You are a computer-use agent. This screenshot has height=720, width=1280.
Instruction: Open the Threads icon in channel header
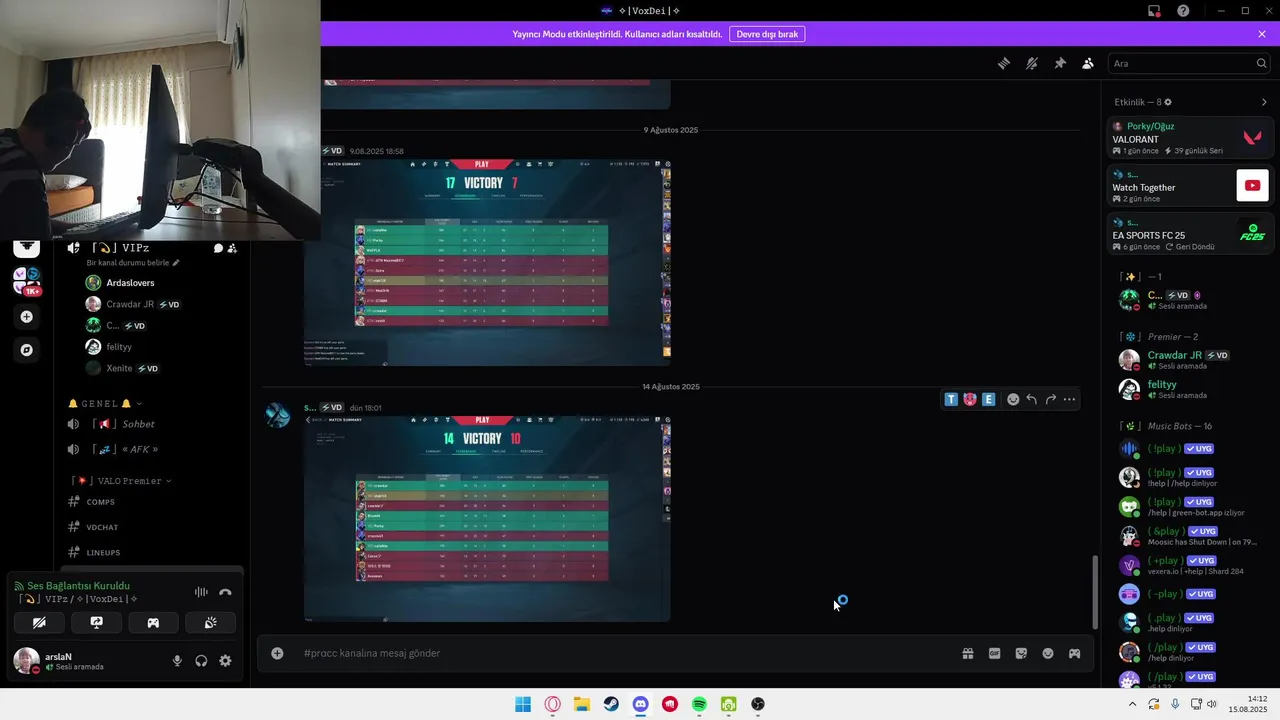coord(1004,63)
